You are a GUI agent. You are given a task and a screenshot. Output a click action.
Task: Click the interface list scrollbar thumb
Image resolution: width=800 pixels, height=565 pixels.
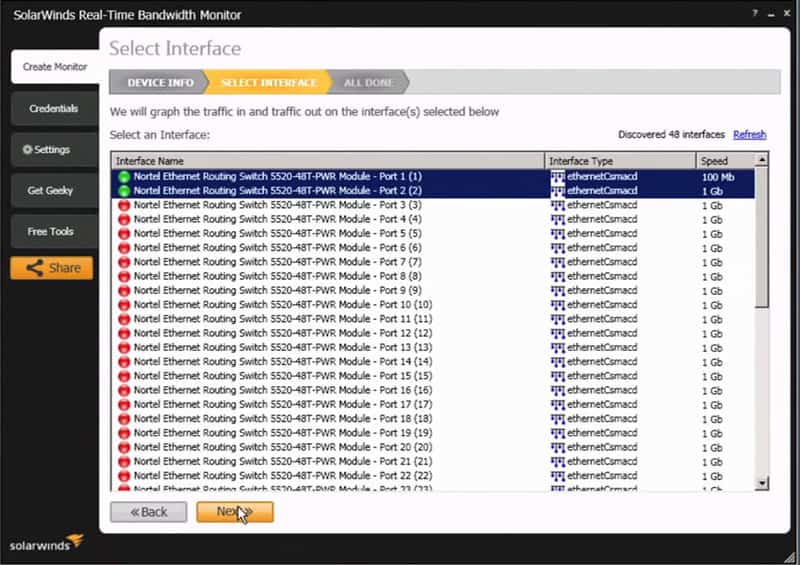click(762, 238)
